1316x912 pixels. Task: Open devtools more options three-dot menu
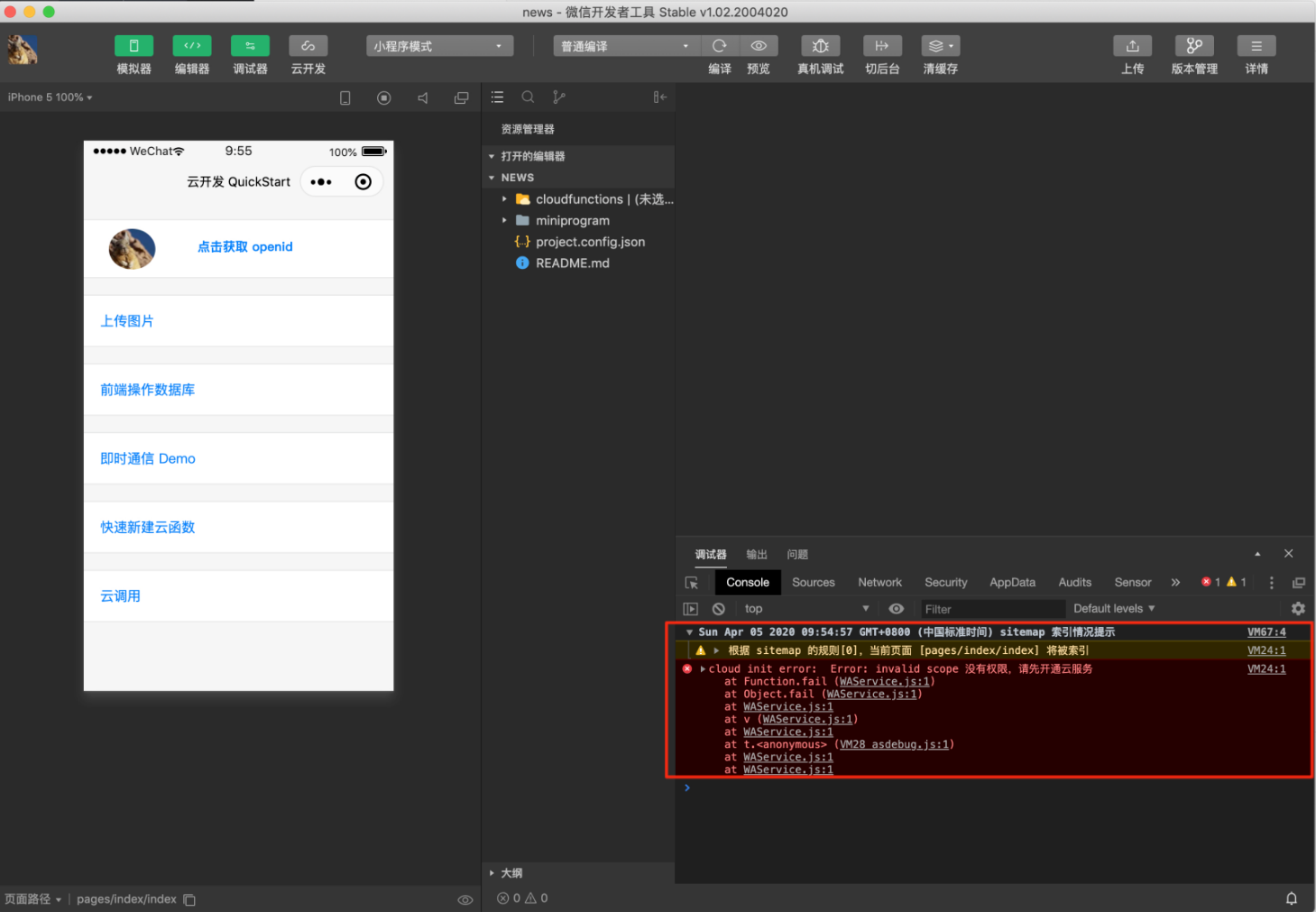[x=1272, y=583]
